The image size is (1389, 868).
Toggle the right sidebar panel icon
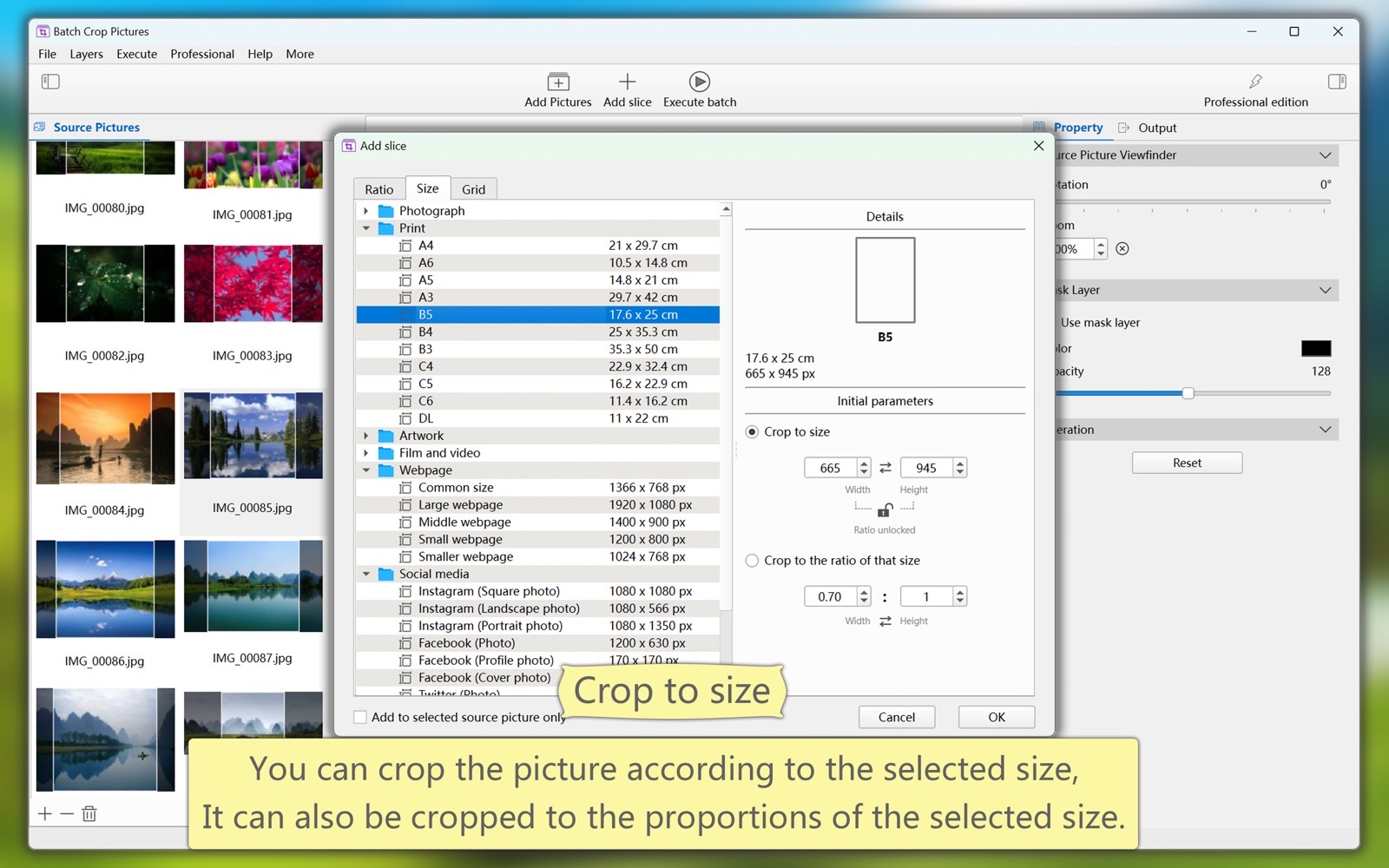coord(1337,82)
